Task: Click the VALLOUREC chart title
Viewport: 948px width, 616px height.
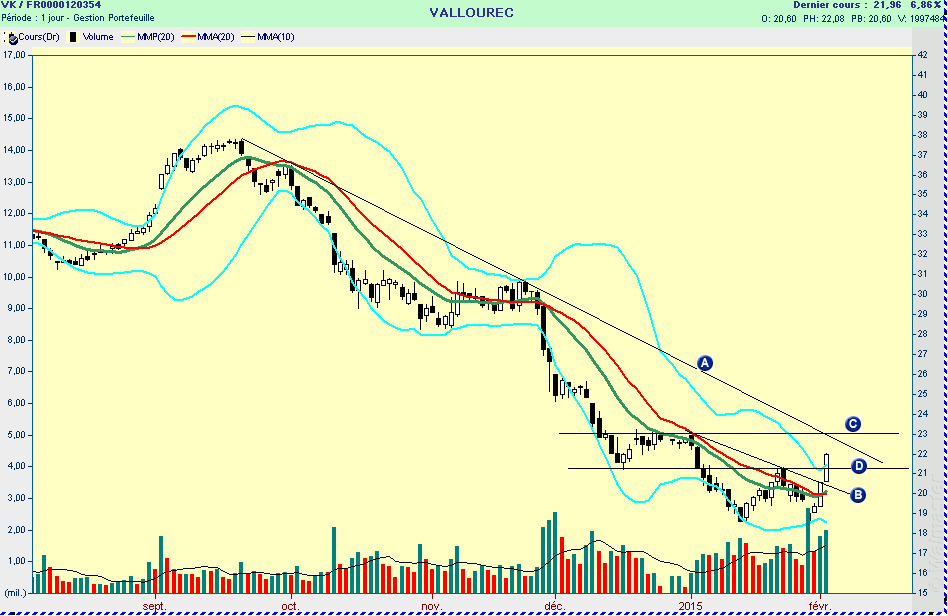Action: pos(472,13)
